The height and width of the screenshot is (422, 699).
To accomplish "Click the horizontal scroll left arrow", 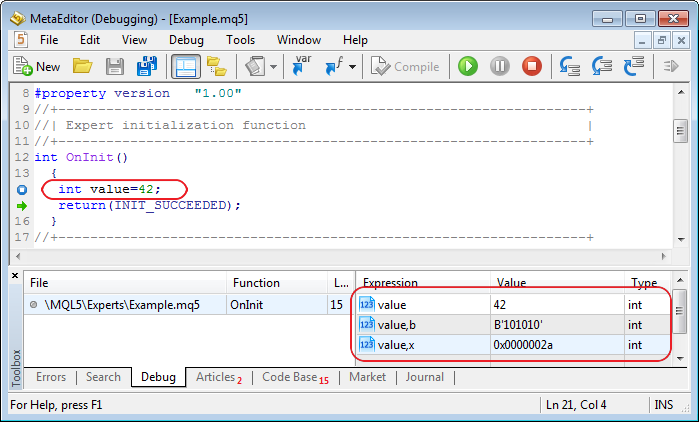I will point(18,256).
